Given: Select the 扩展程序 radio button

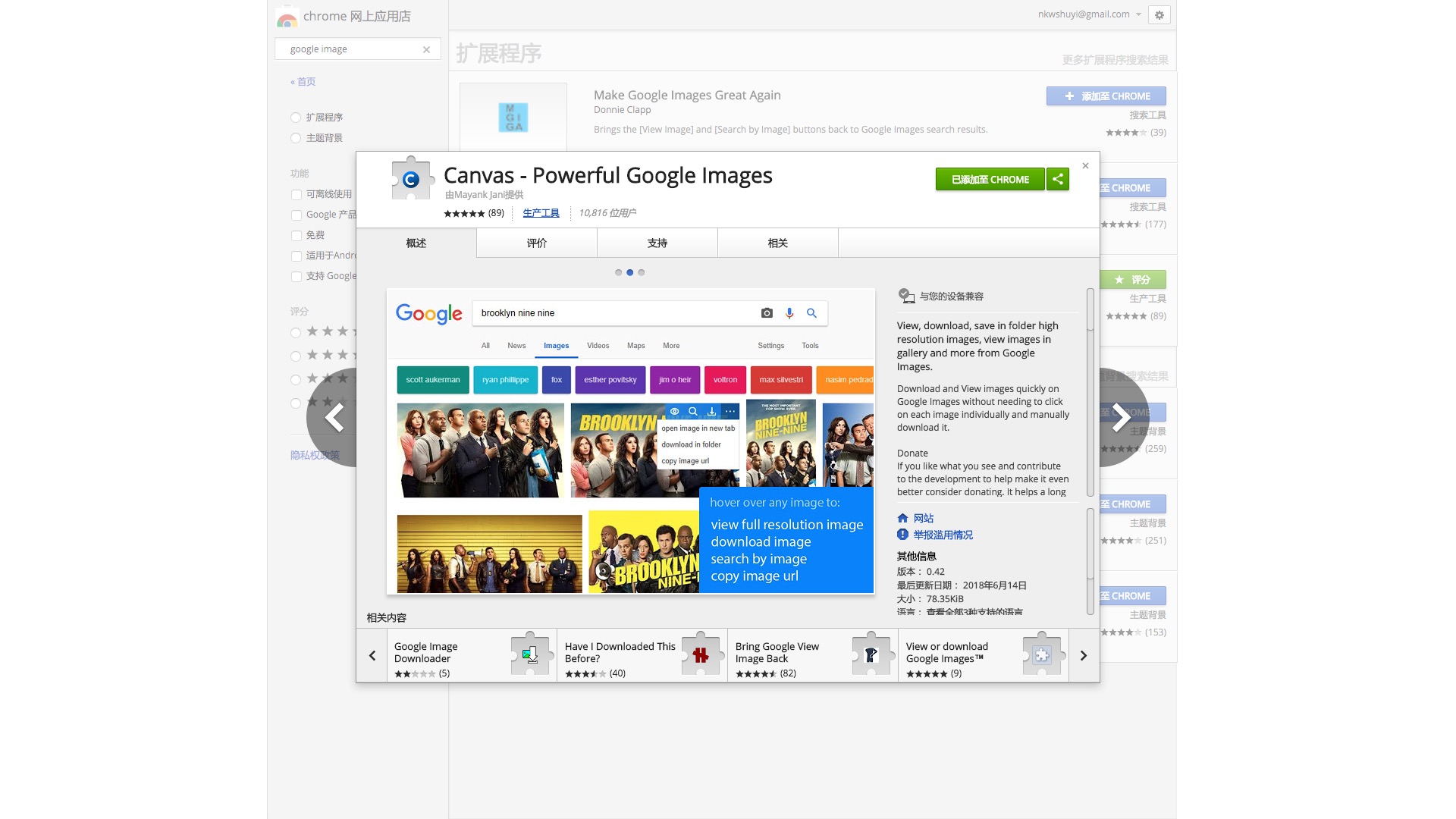Looking at the screenshot, I should 296,118.
